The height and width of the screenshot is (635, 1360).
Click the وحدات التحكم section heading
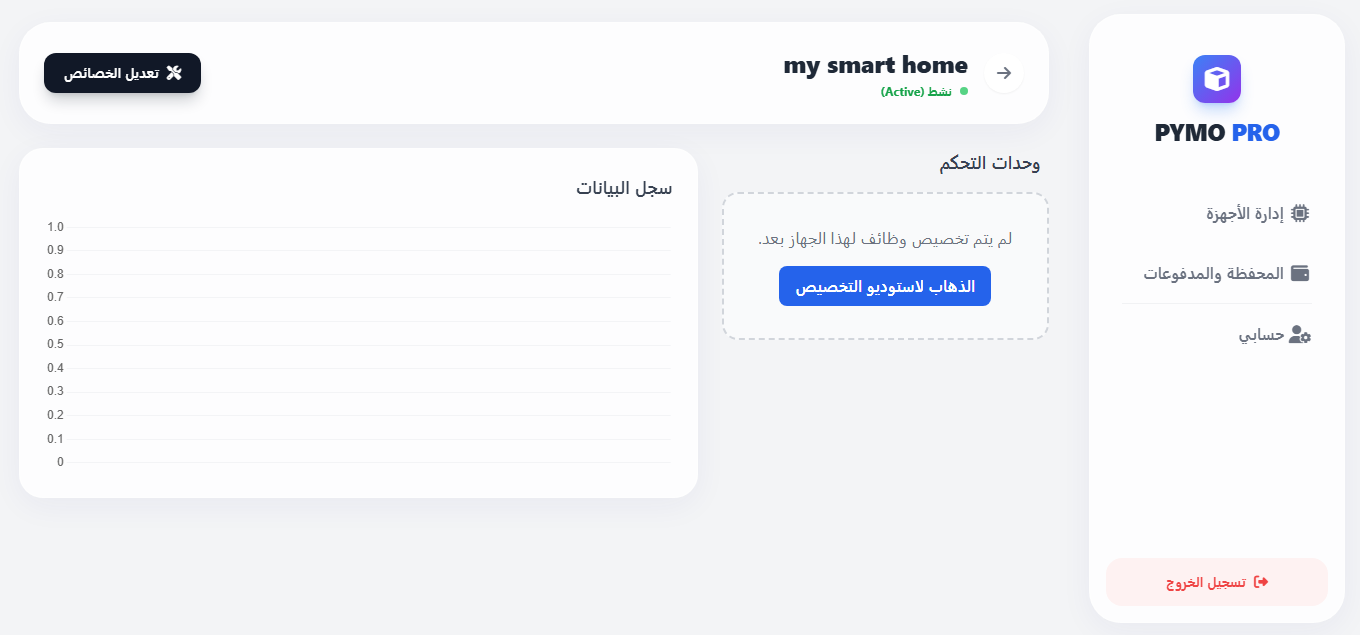tap(989, 163)
